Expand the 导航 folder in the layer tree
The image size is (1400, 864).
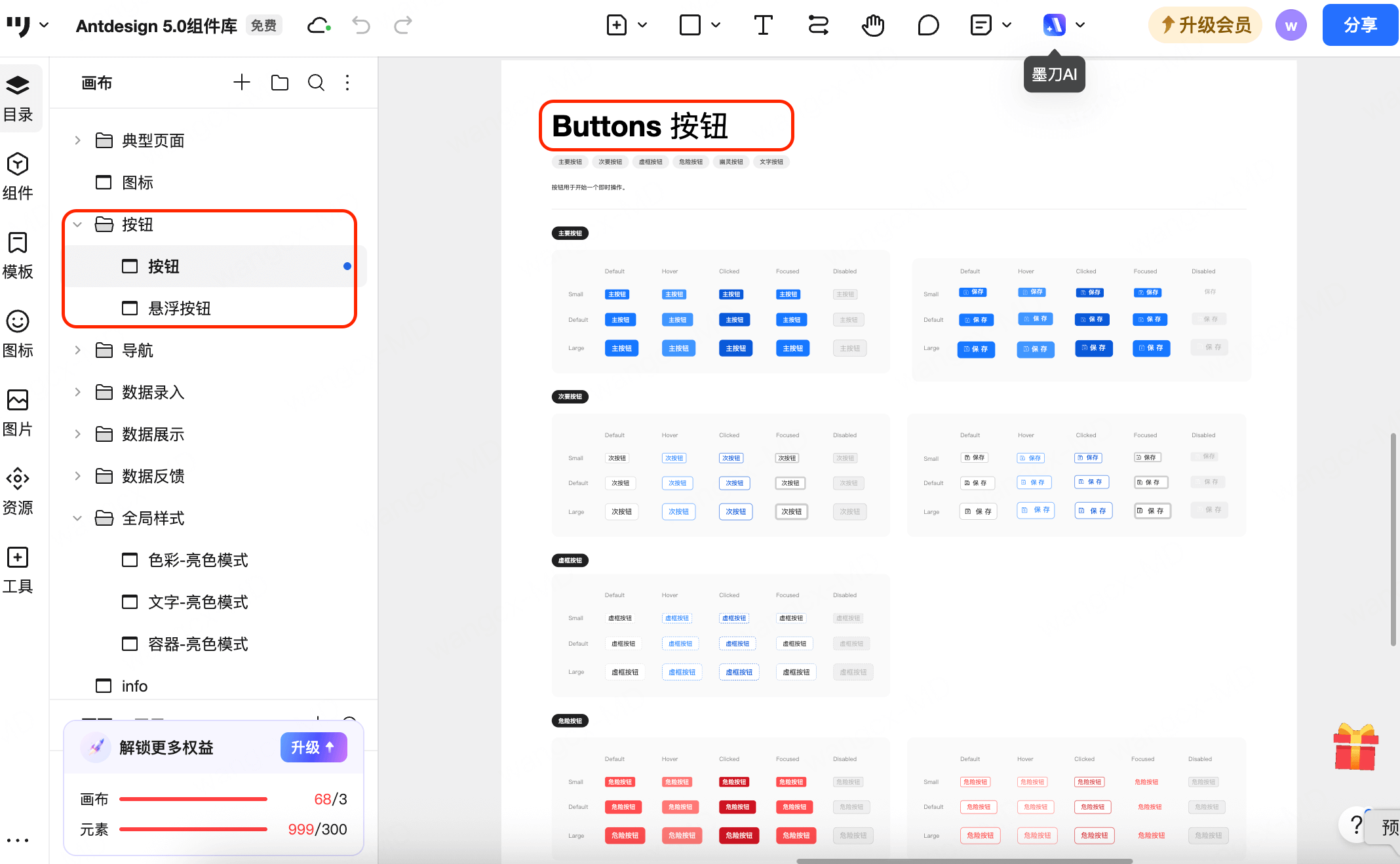[x=77, y=350]
